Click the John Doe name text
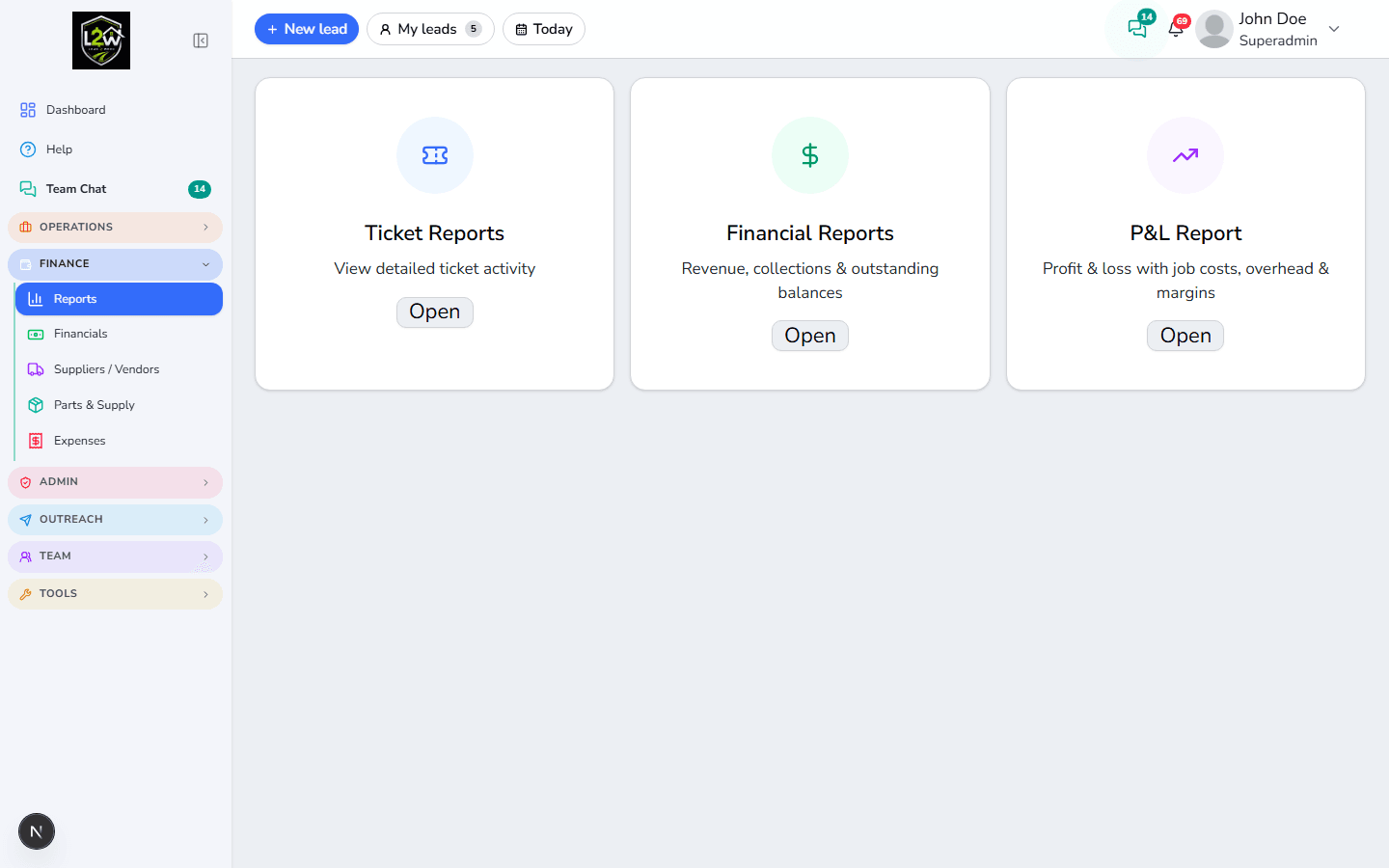Viewport: 1389px width, 868px height. tap(1272, 18)
